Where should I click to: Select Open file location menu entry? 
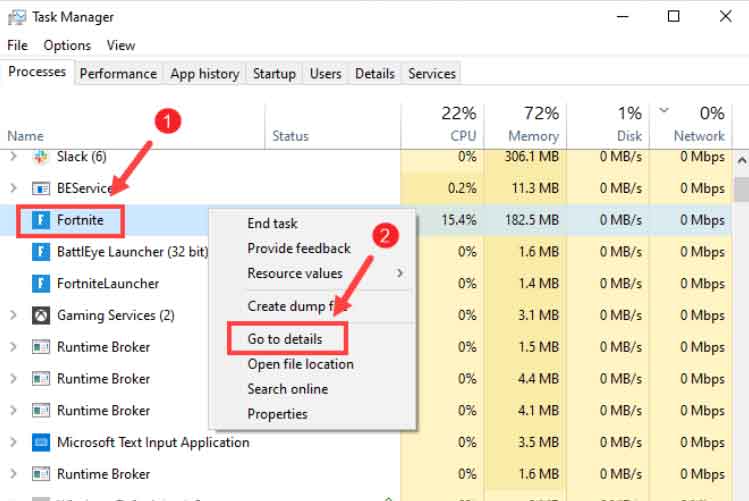point(300,364)
